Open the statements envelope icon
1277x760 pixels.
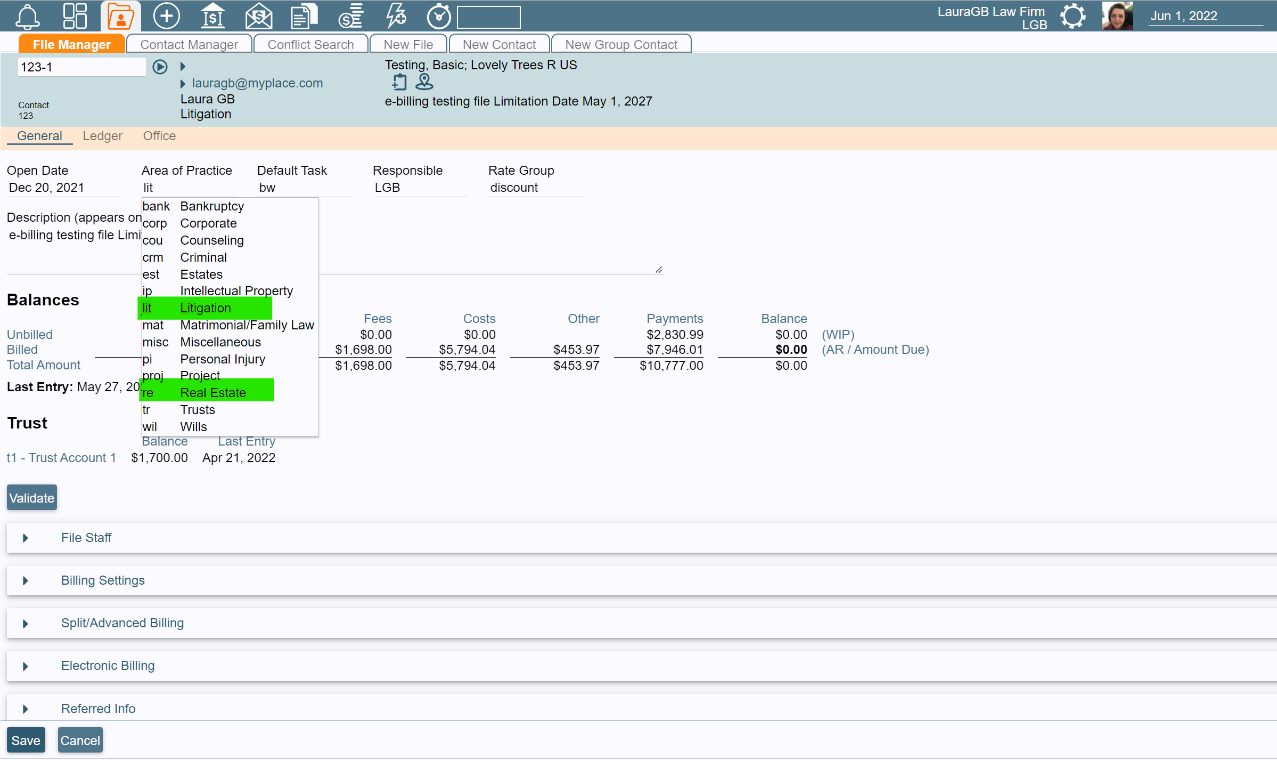pyautogui.click(x=258, y=16)
